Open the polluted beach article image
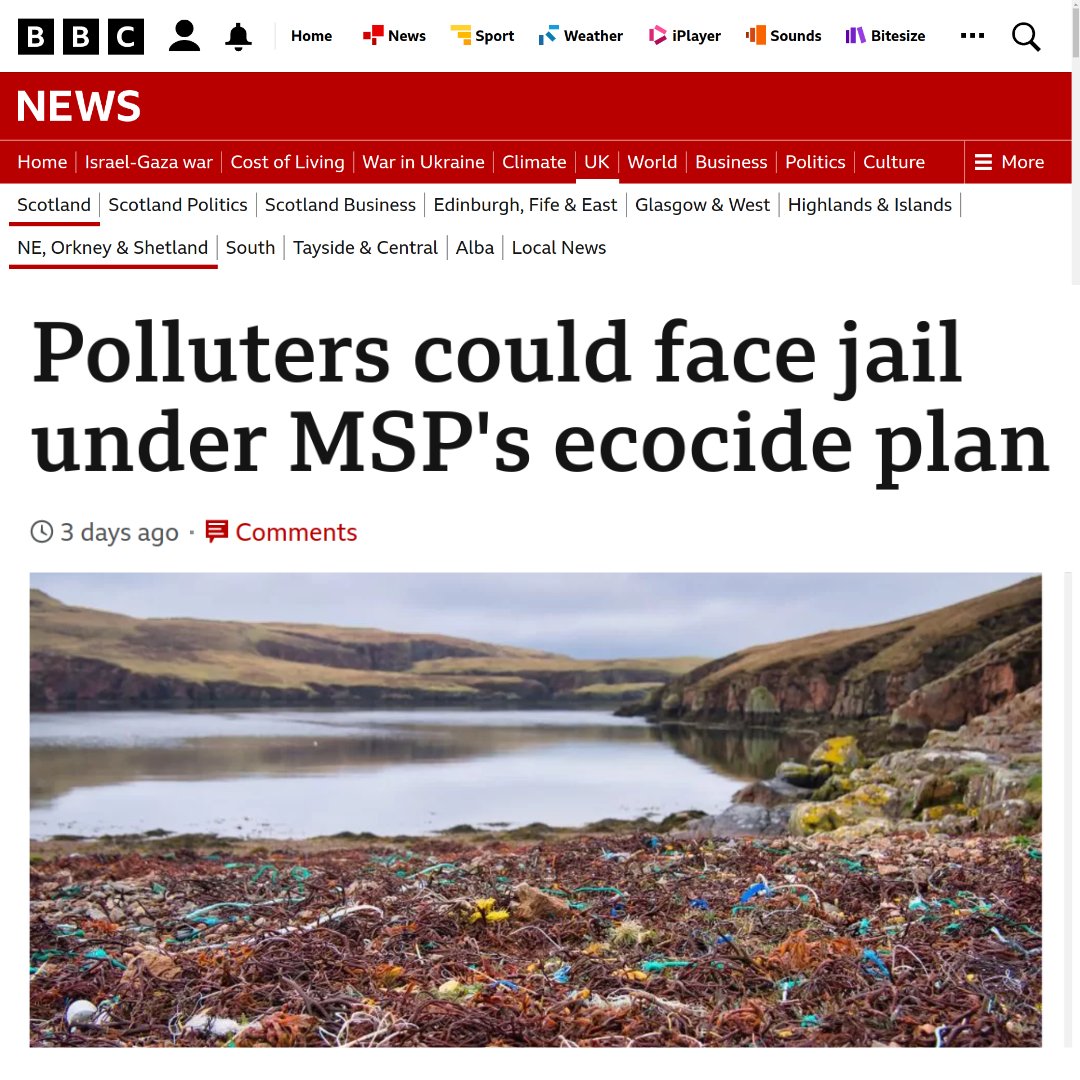Screen dimensions: 1080x1080 coord(535,810)
